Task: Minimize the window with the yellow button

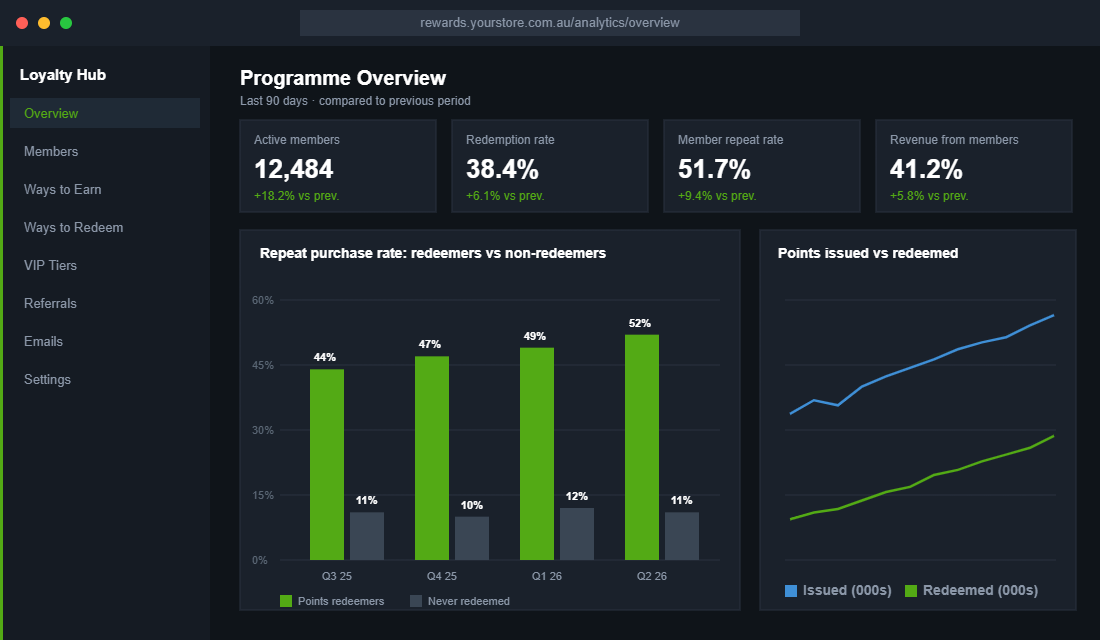Action: (x=43, y=23)
